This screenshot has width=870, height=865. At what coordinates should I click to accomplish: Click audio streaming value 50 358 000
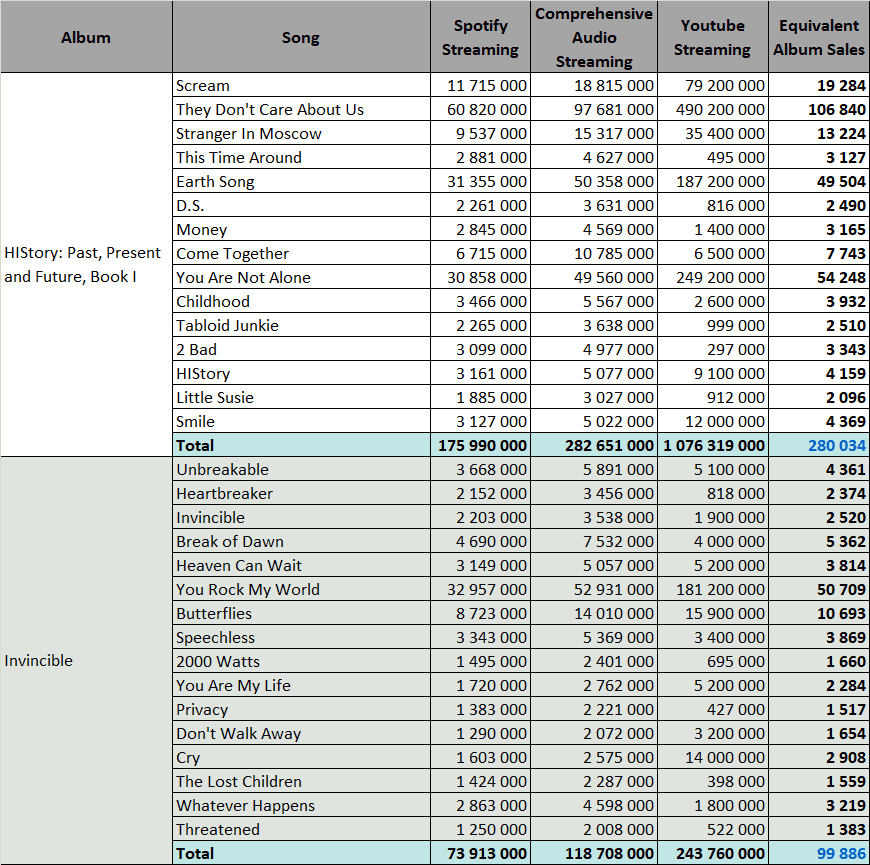pyautogui.click(x=594, y=181)
